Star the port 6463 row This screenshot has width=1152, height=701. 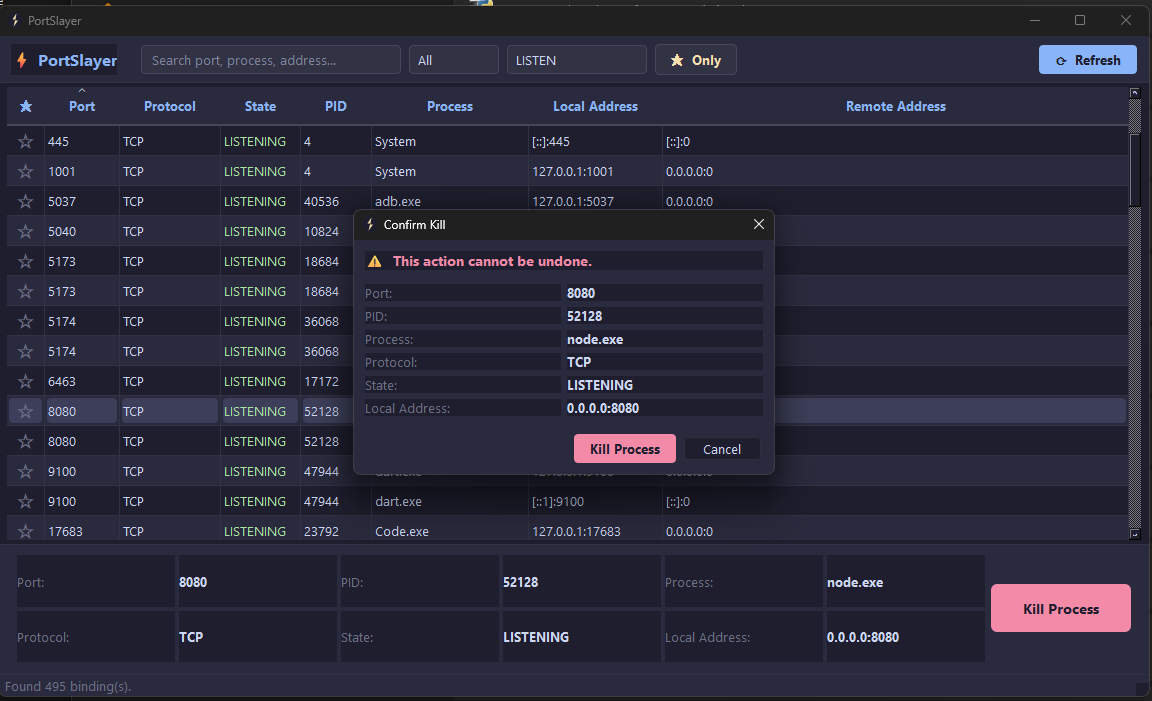click(26, 381)
